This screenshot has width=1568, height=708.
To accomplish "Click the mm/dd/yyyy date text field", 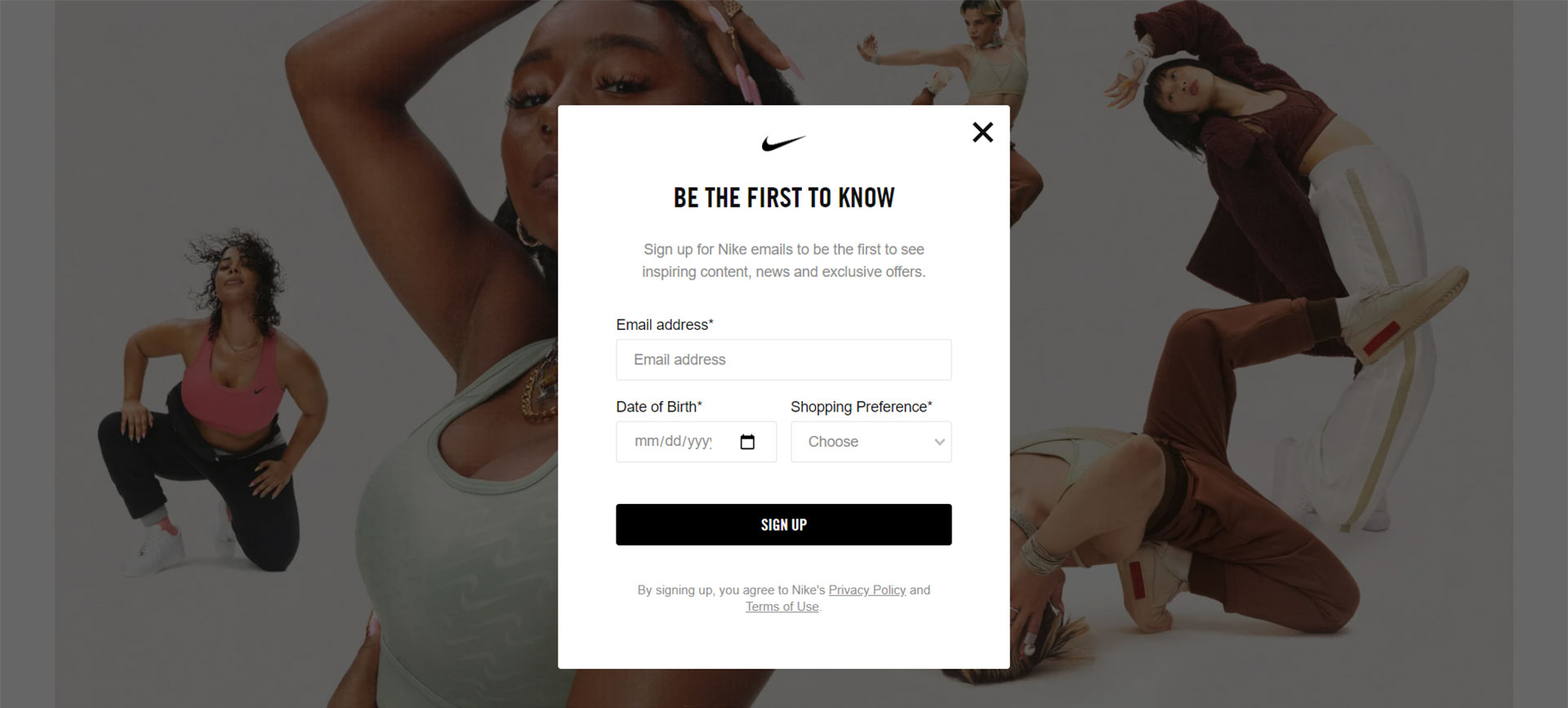I will click(x=674, y=442).
